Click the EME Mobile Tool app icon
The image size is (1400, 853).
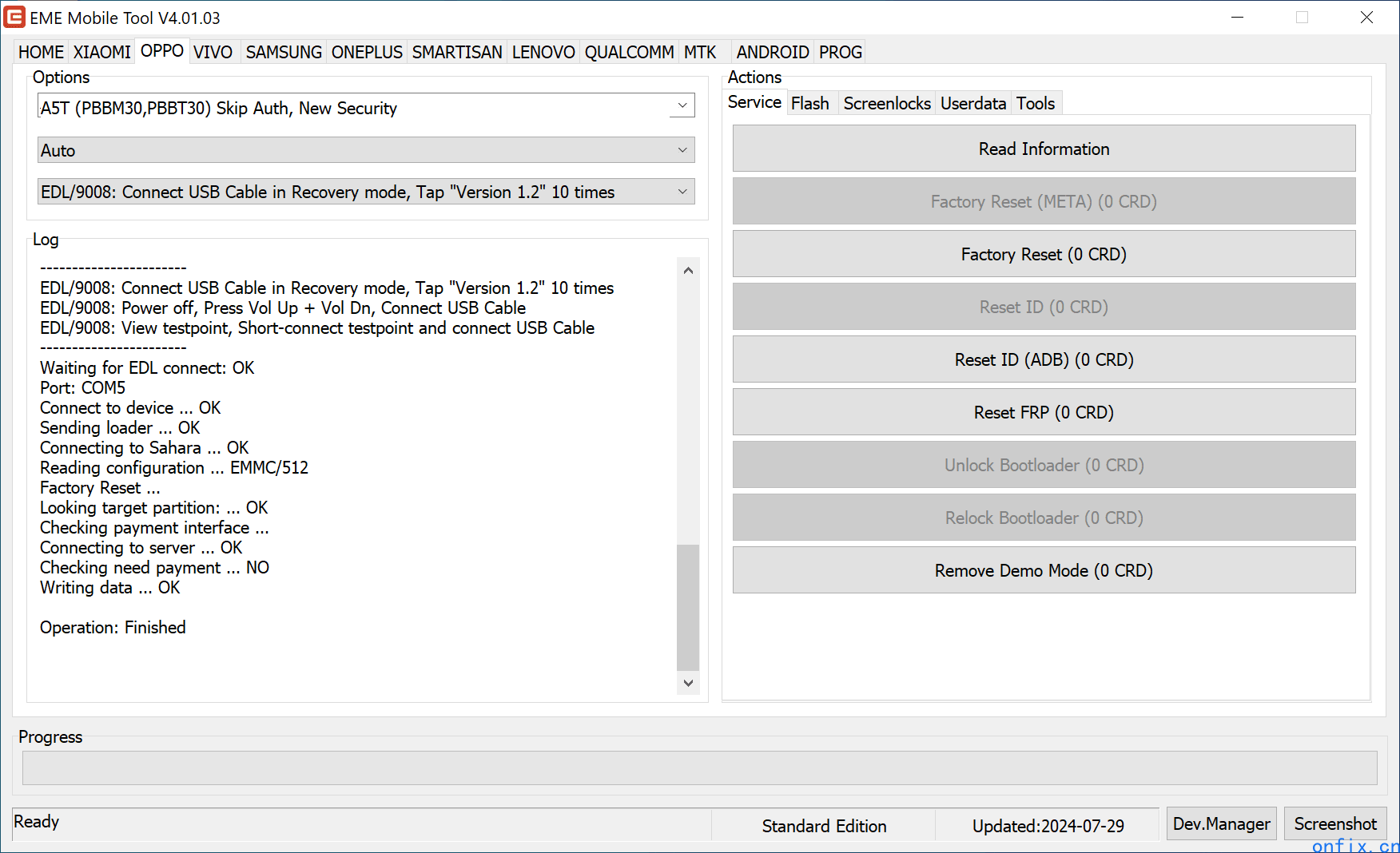14,17
